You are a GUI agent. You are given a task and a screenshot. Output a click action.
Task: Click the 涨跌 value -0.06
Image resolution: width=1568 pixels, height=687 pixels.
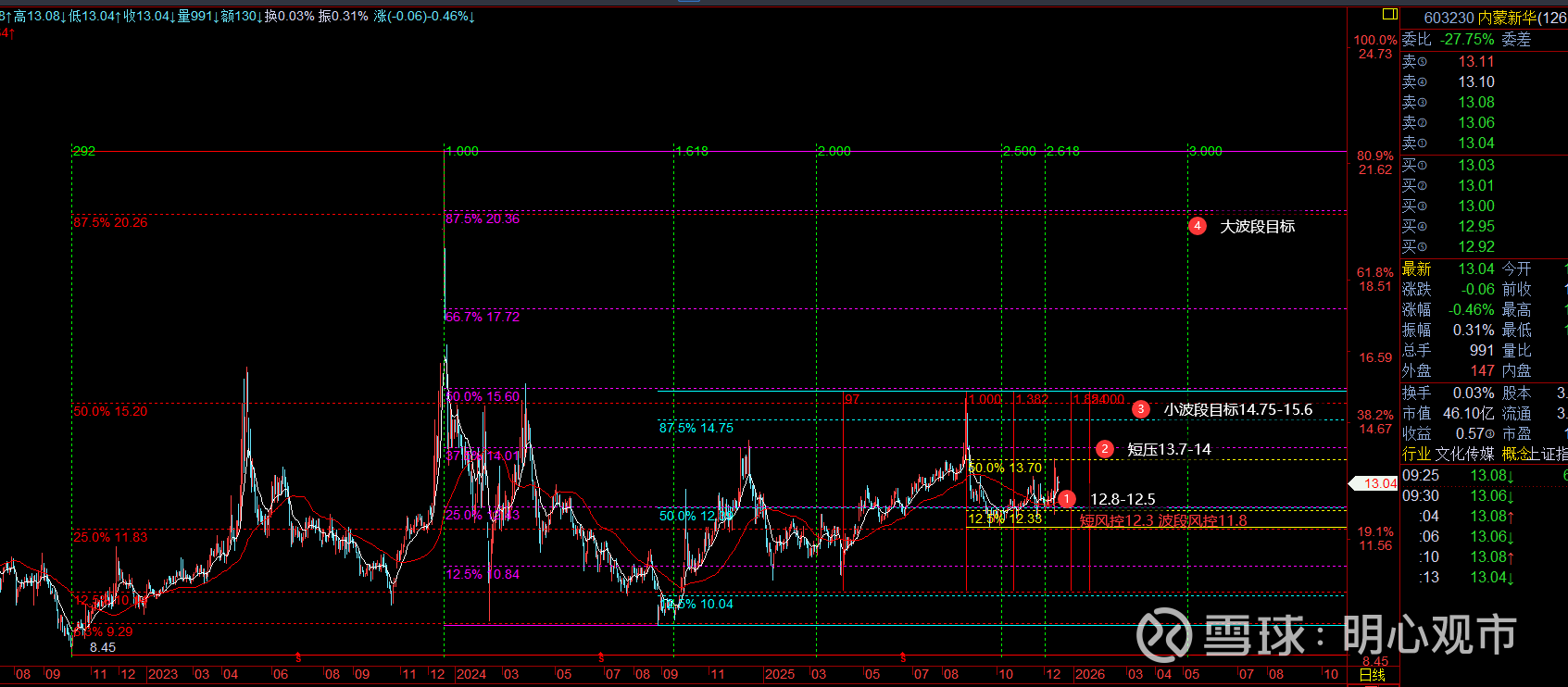pos(1478,289)
